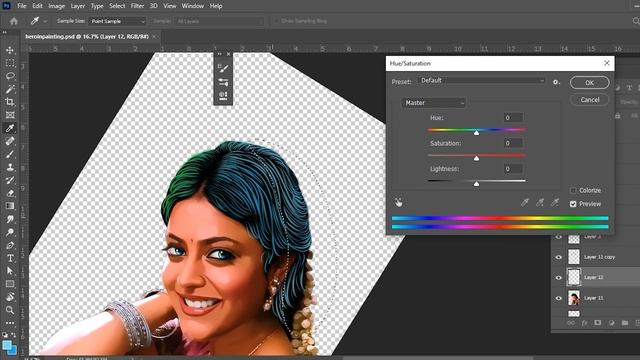Select the Brush tool

[10, 154]
